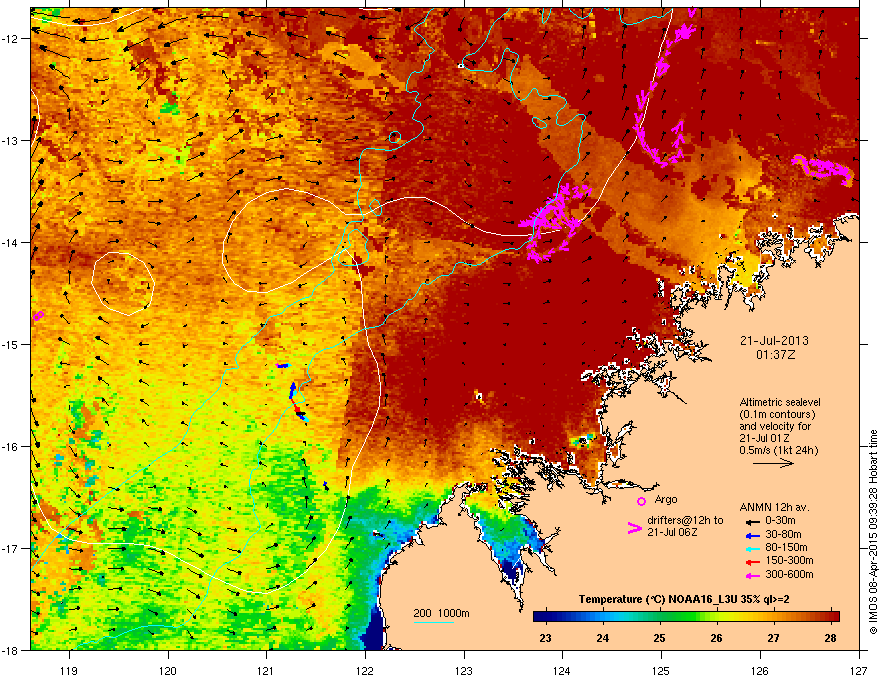
Task: Select the magenta 300-600m arrow legend symbol
Action: pos(753,575)
